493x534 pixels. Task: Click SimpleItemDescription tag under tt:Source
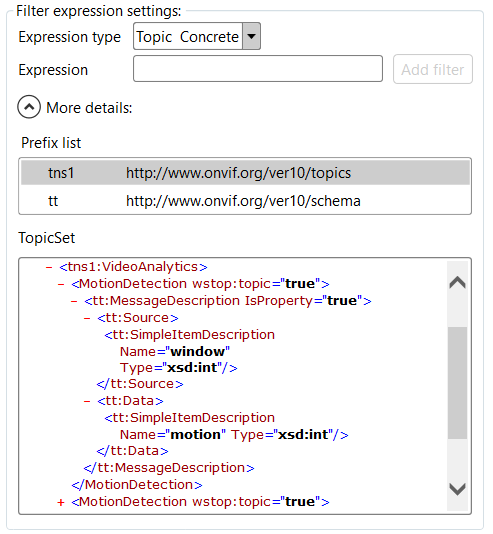click(189, 334)
